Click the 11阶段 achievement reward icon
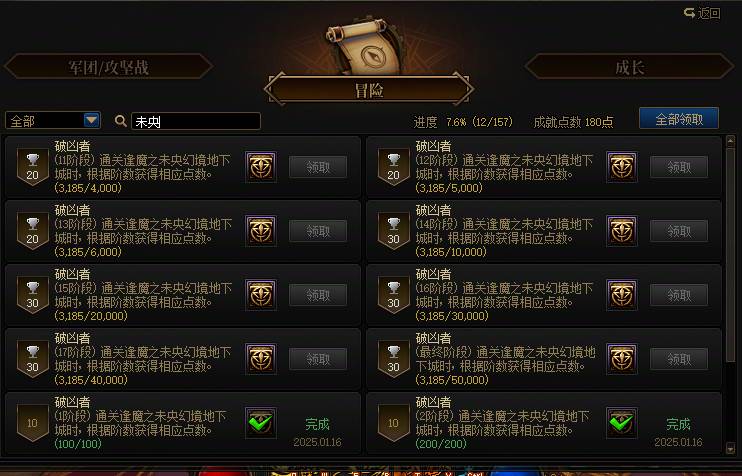The width and height of the screenshot is (742, 476). point(261,167)
